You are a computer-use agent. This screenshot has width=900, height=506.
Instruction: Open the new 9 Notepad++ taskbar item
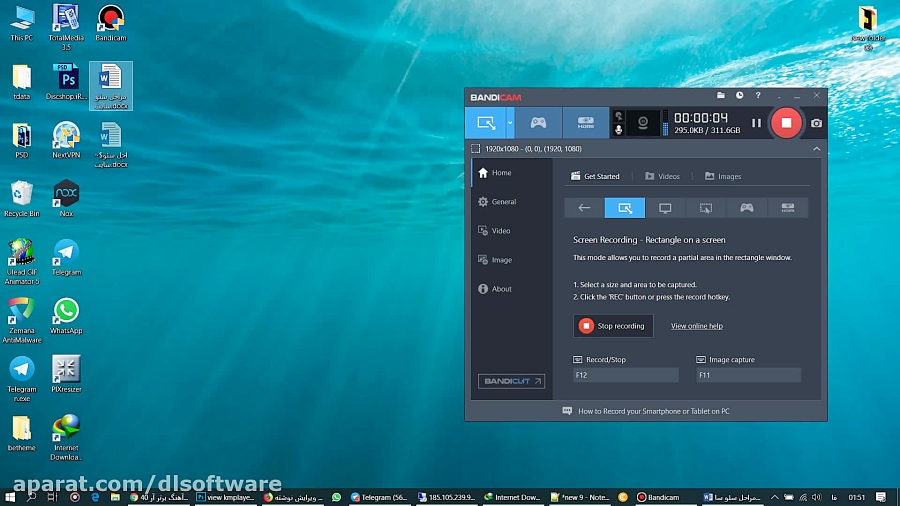tap(580, 497)
